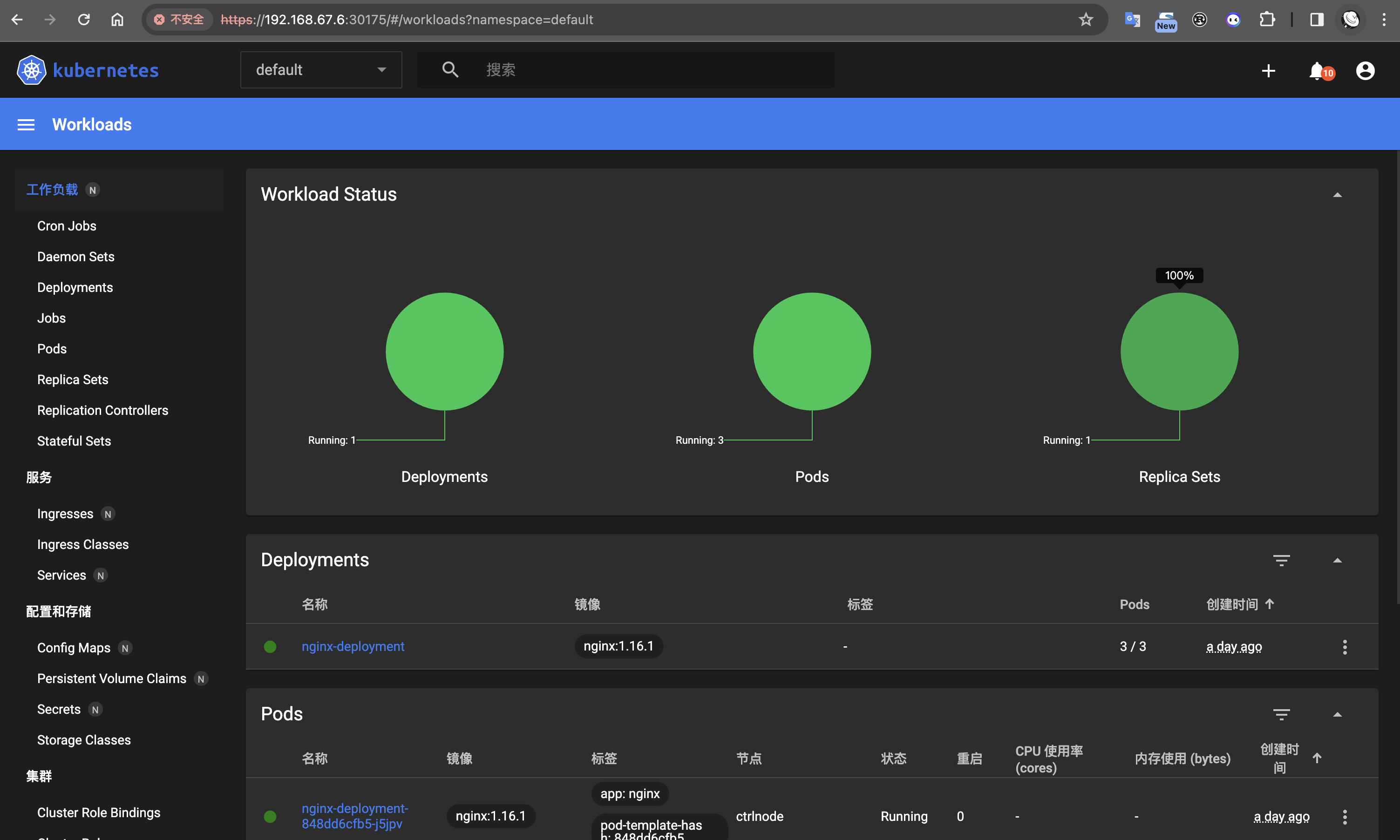Select Config Maps sidebar item

[x=74, y=648]
